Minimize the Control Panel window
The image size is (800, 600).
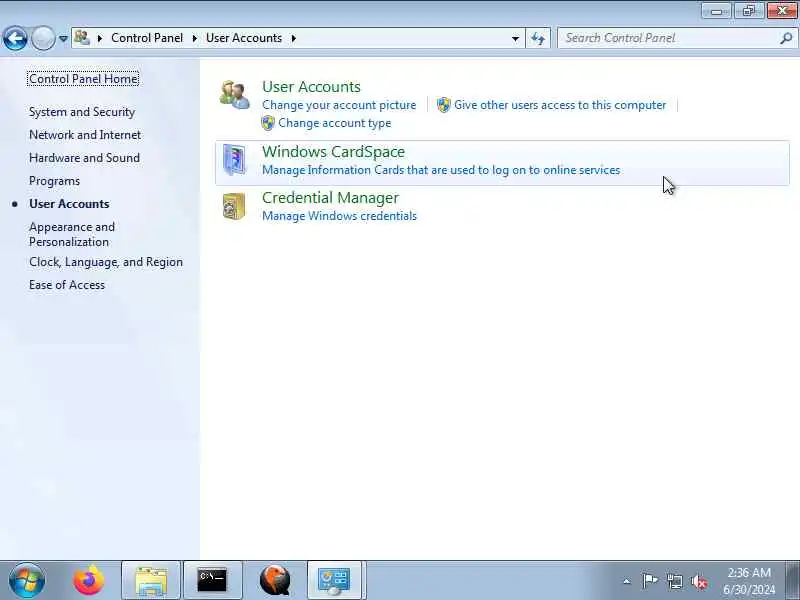[x=716, y=11]
